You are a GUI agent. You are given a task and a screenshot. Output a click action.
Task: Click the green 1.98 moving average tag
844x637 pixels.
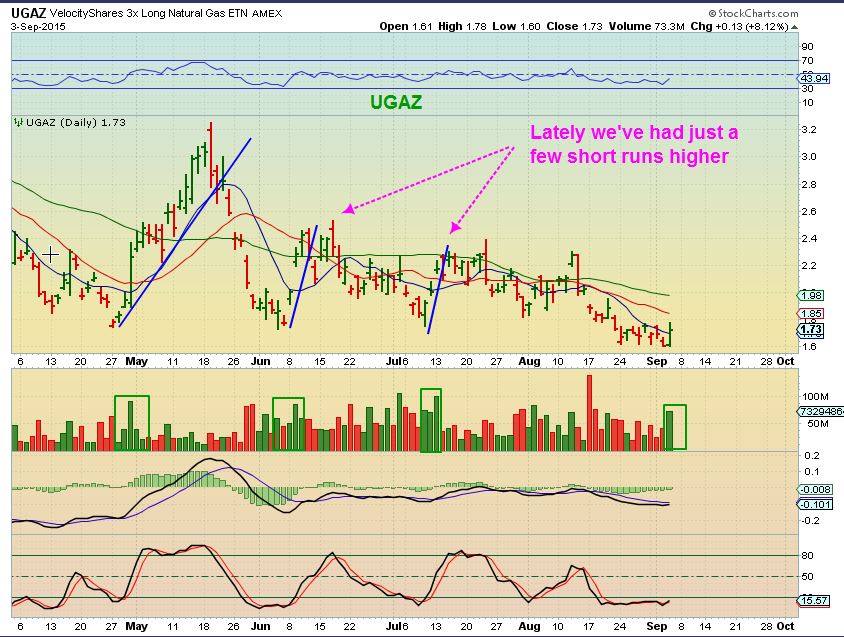[x=811, y=295]
